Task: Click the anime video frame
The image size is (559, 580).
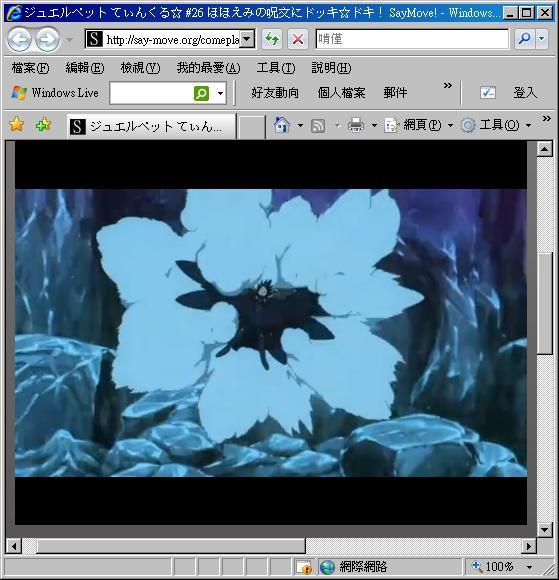Action: [x=271, y=333]
